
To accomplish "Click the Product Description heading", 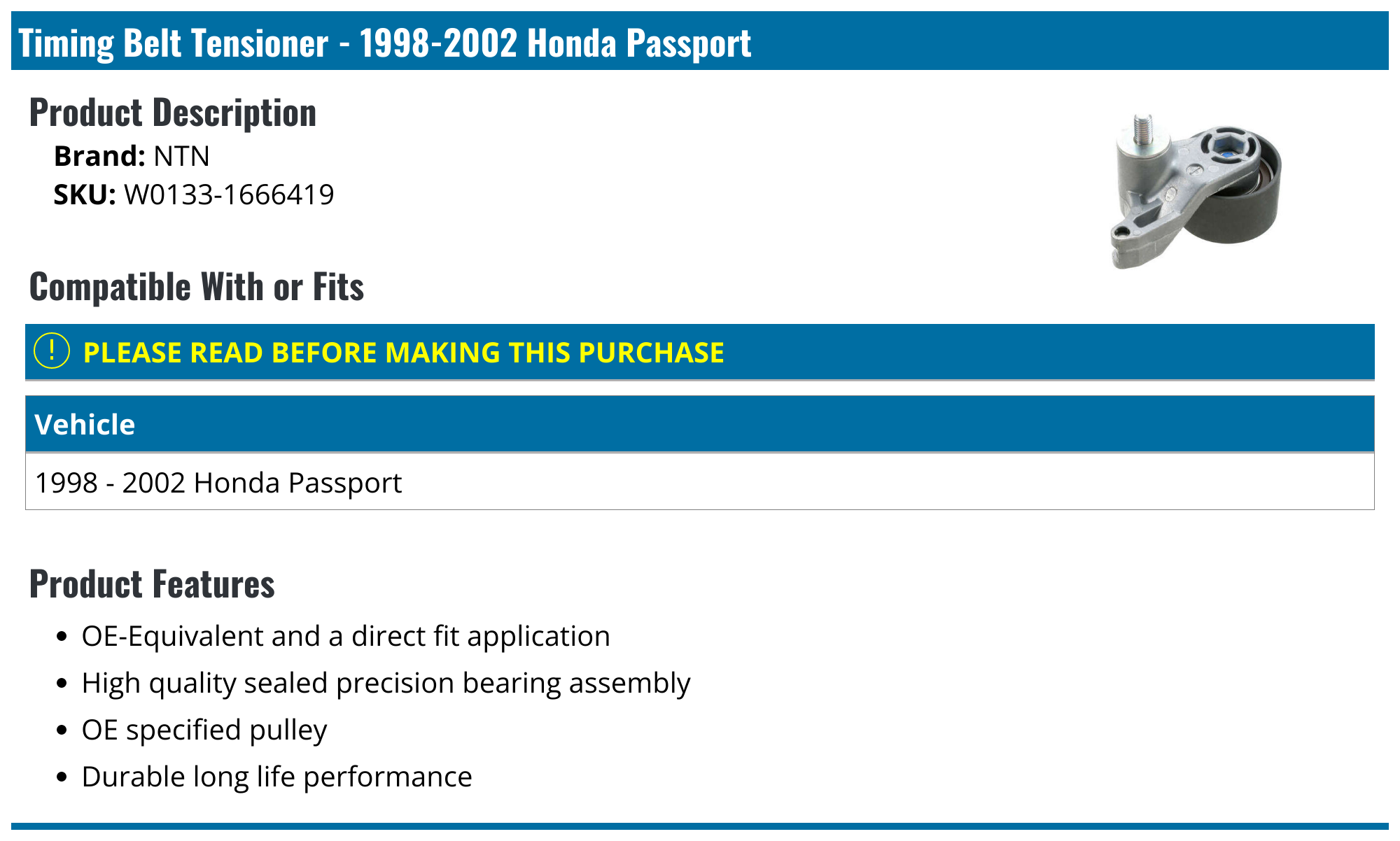I will pyautogui.click(x=173, y=113).
